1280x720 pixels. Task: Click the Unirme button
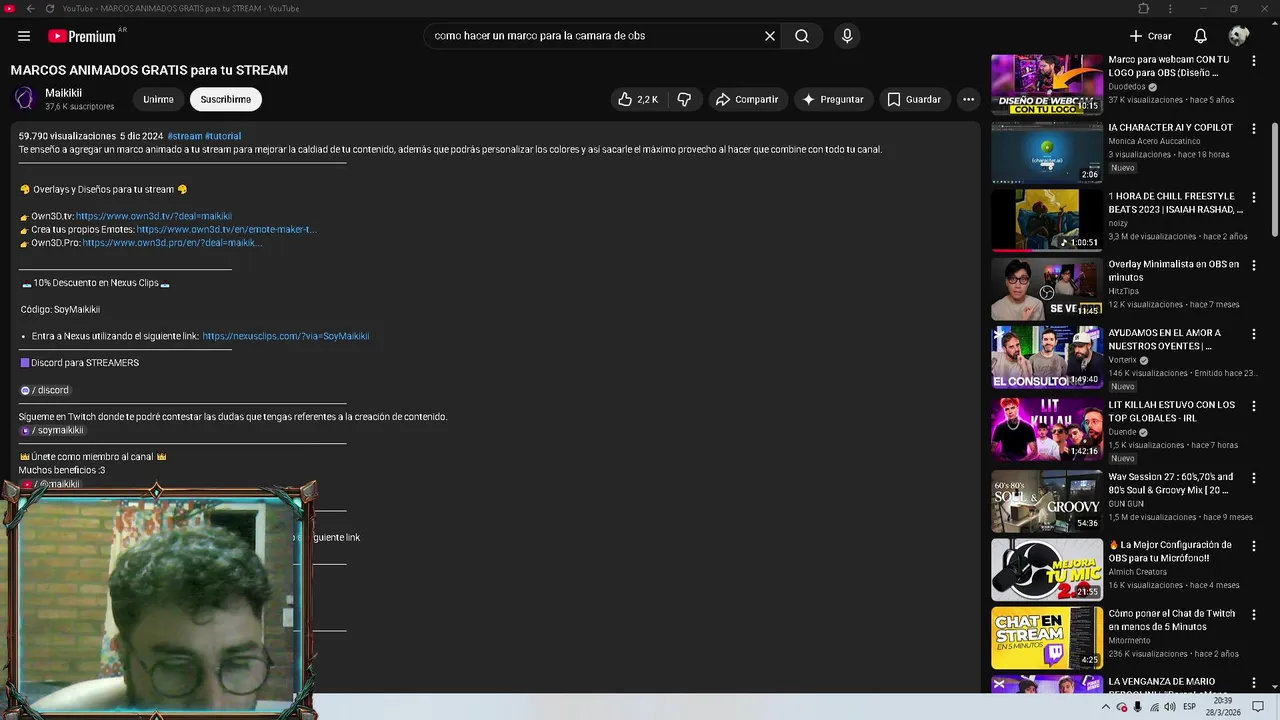click(x=158, y=99)
